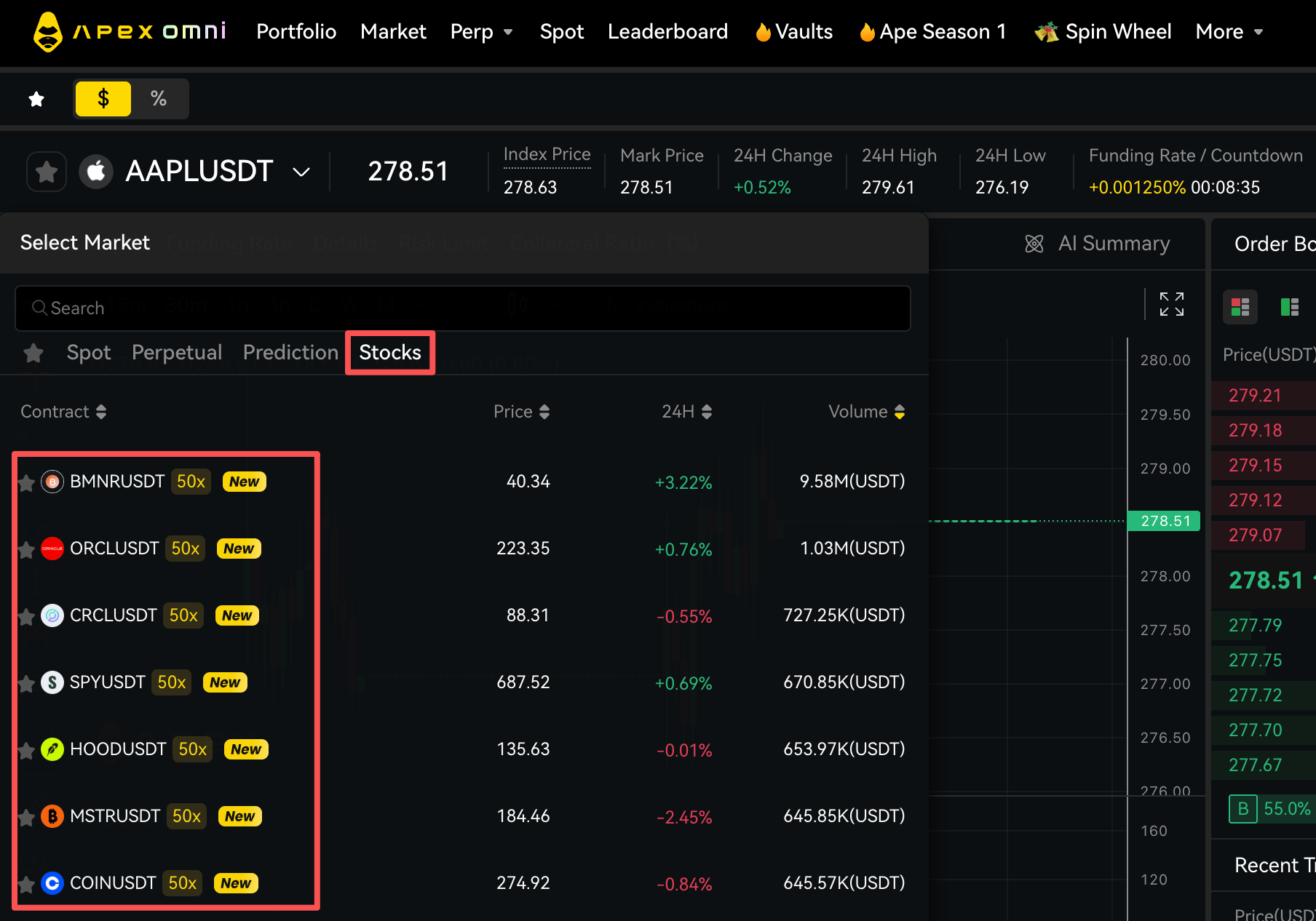Star the BMNRUSDT contract as favorite
Viewport: 1316px width, 921px height.
point(26,483)
